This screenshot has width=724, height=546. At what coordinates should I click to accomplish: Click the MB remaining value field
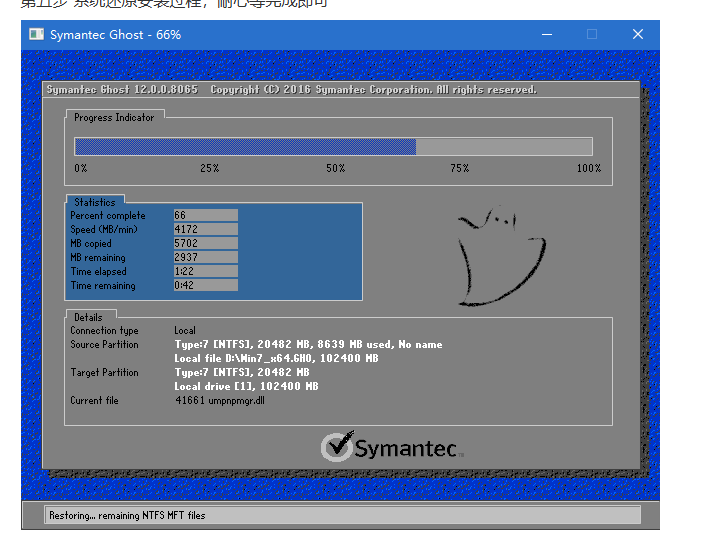[205, 257]
